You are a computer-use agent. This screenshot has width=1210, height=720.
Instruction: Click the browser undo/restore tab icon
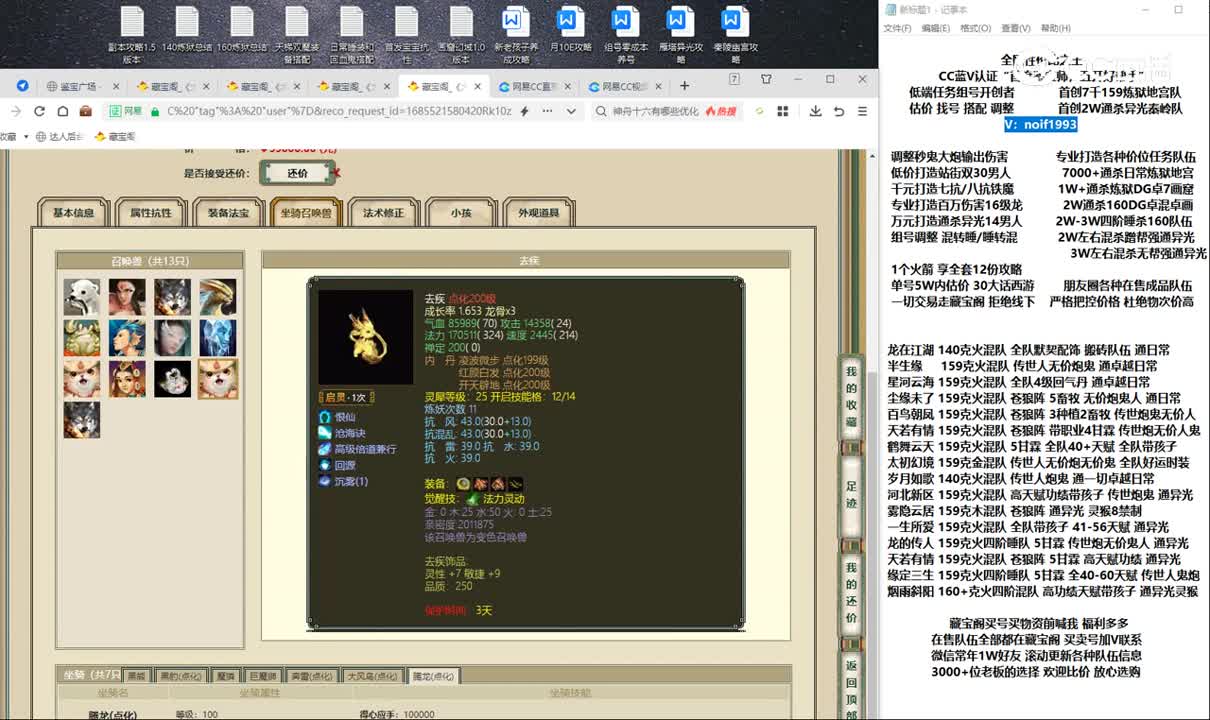click(838, 111)
